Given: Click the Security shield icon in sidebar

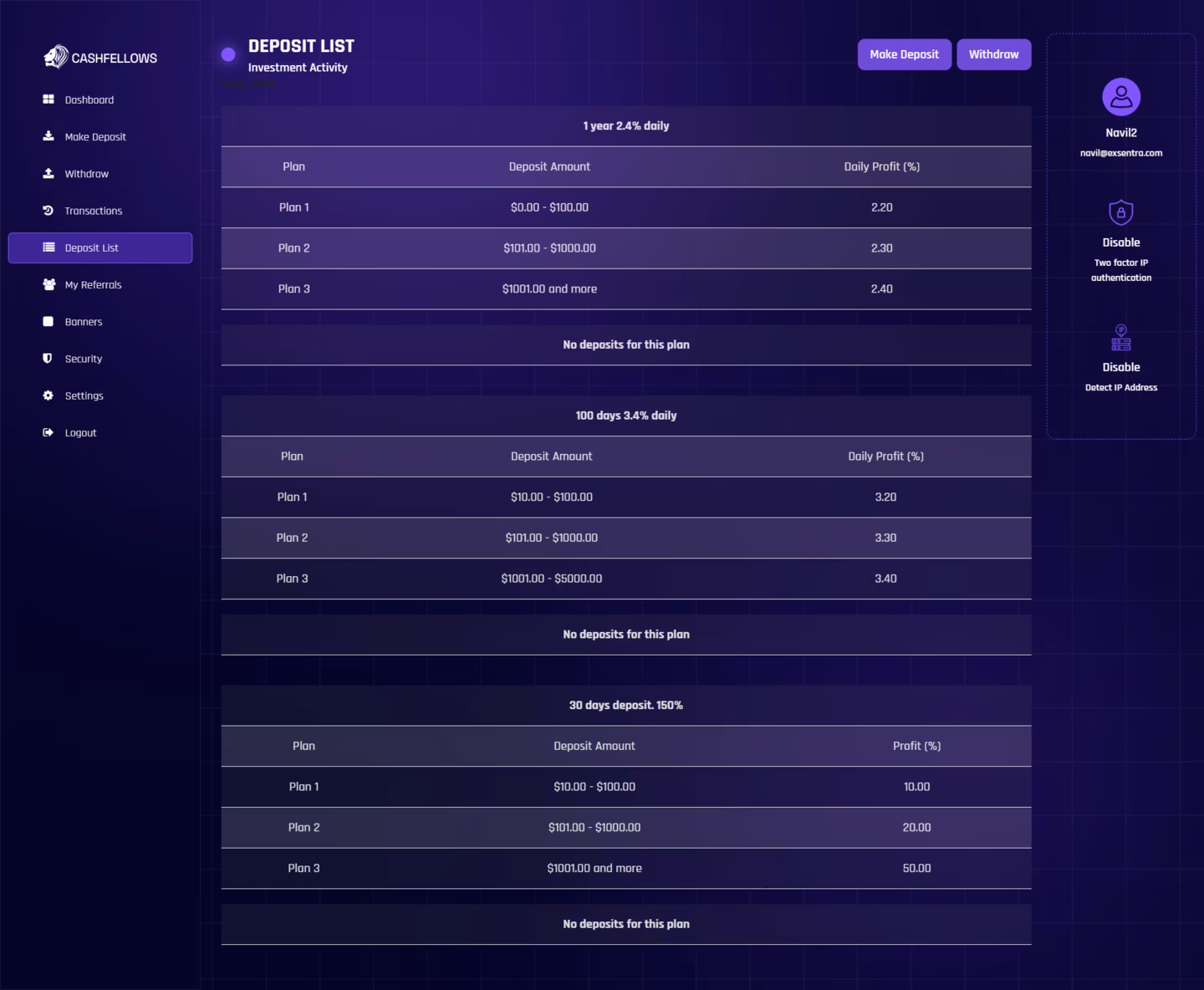Looking at the screenshot, I should click(48, 358).
